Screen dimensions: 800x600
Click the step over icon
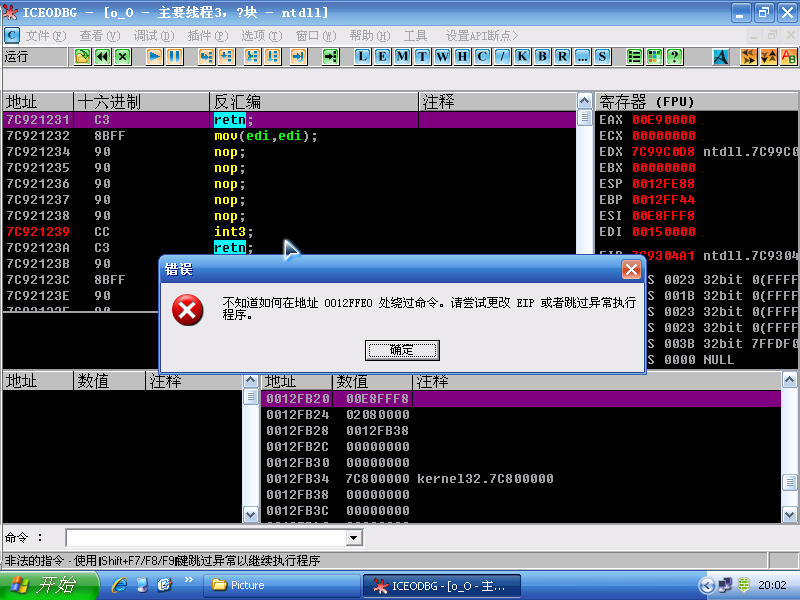click(227, 57)
